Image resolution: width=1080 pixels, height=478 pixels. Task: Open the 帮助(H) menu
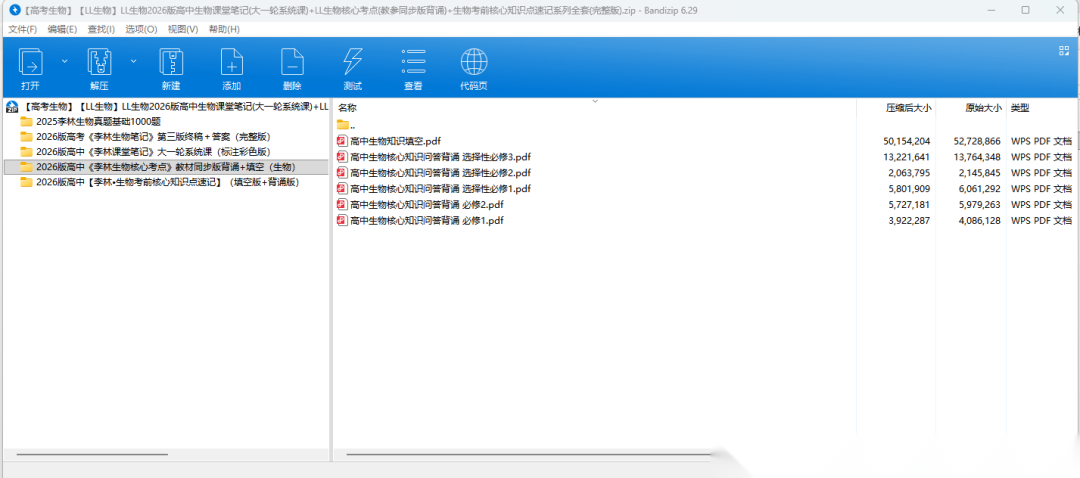click(224, 29)
